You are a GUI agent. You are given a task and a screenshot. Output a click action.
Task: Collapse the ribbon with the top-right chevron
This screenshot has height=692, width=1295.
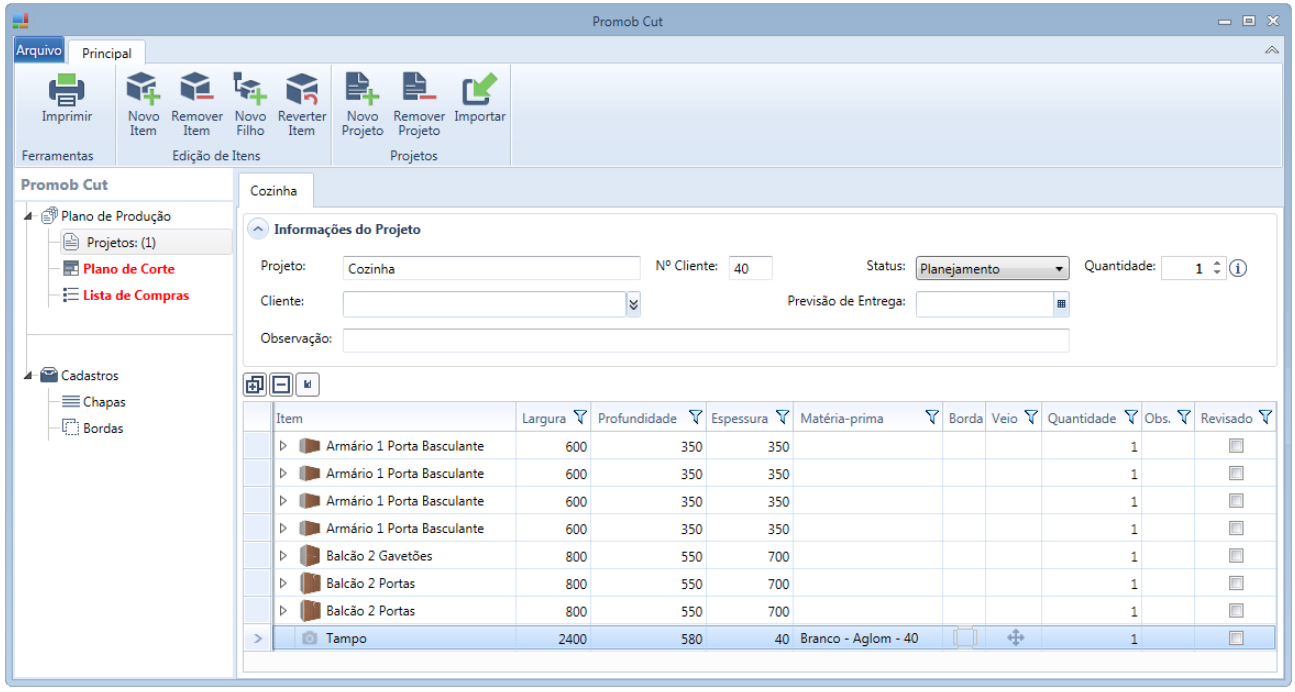click(x=1271, y=50)
